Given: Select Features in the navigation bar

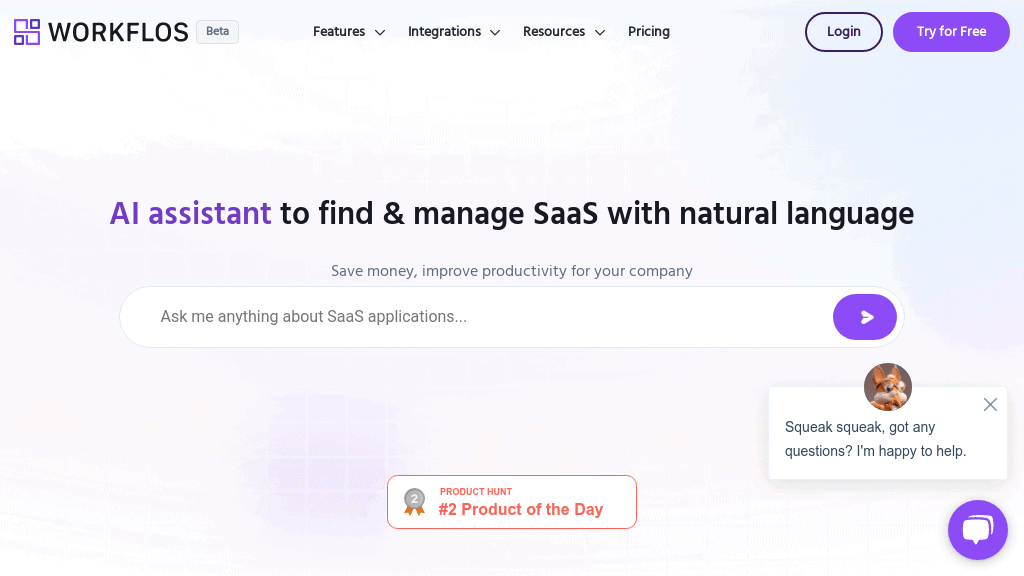Looking at the screenshot, I should [x=339, y=31].
